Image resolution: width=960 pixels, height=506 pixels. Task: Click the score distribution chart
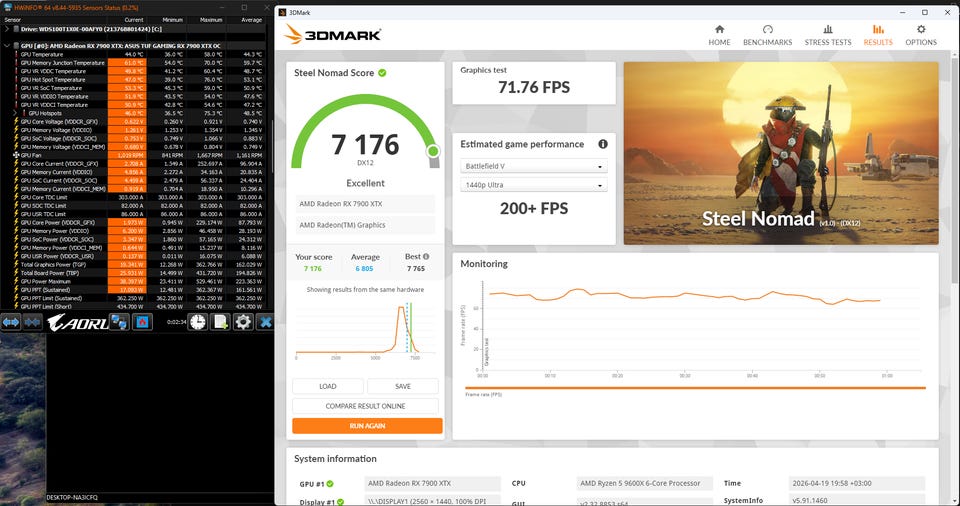[366, 329]
